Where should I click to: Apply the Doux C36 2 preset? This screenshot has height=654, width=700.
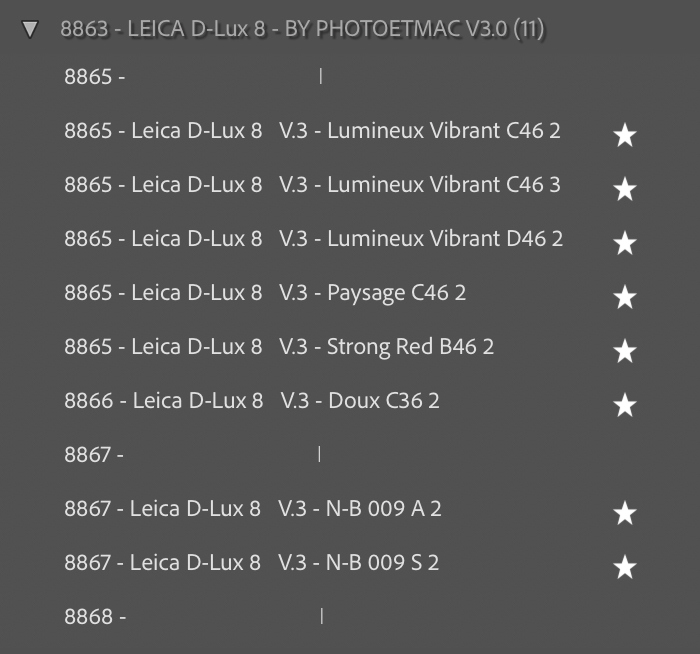[252, 401]
